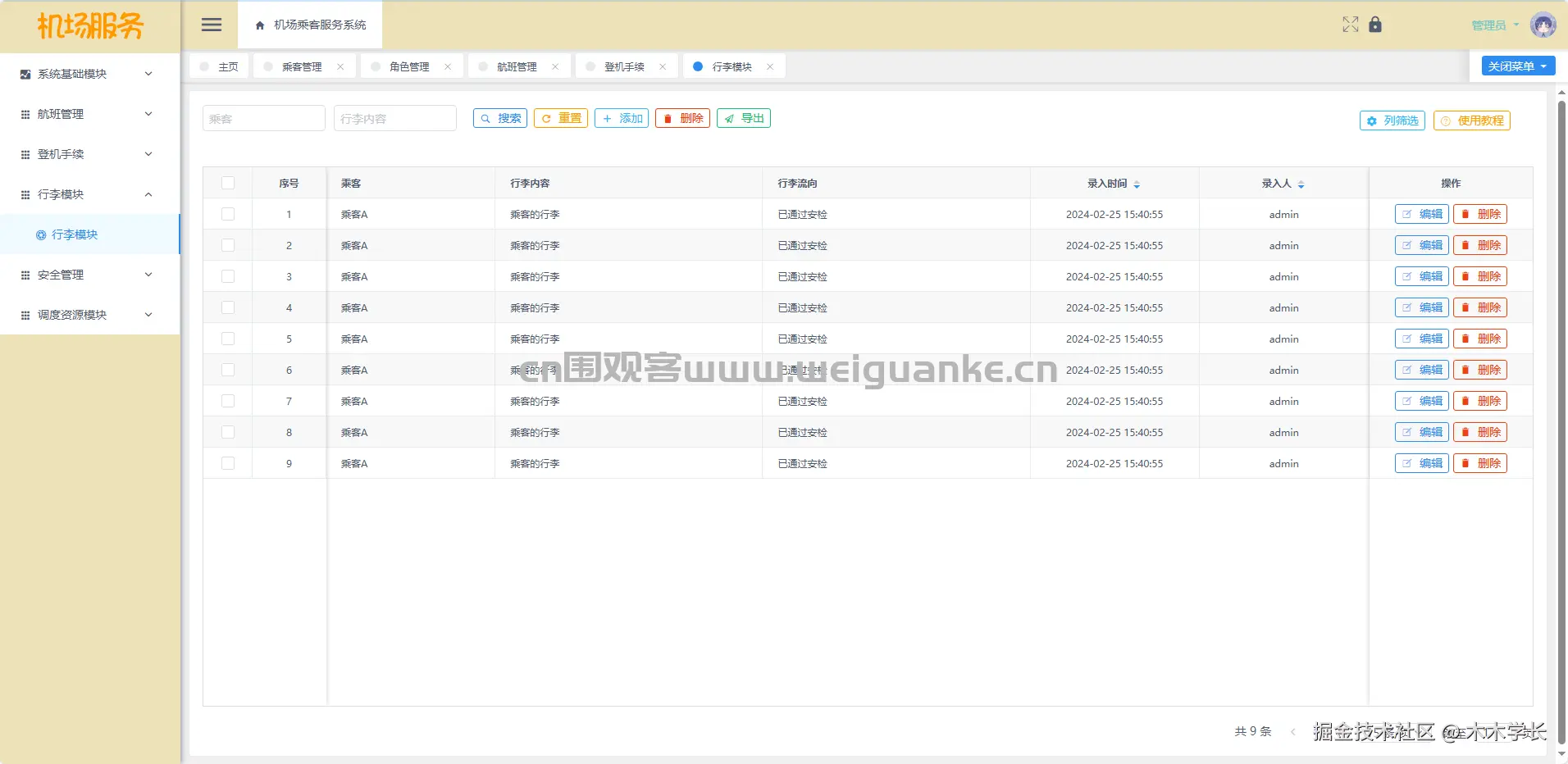
Task: Expand the 调度资源模块 sidebar menu
Action: tap(90, 315)
